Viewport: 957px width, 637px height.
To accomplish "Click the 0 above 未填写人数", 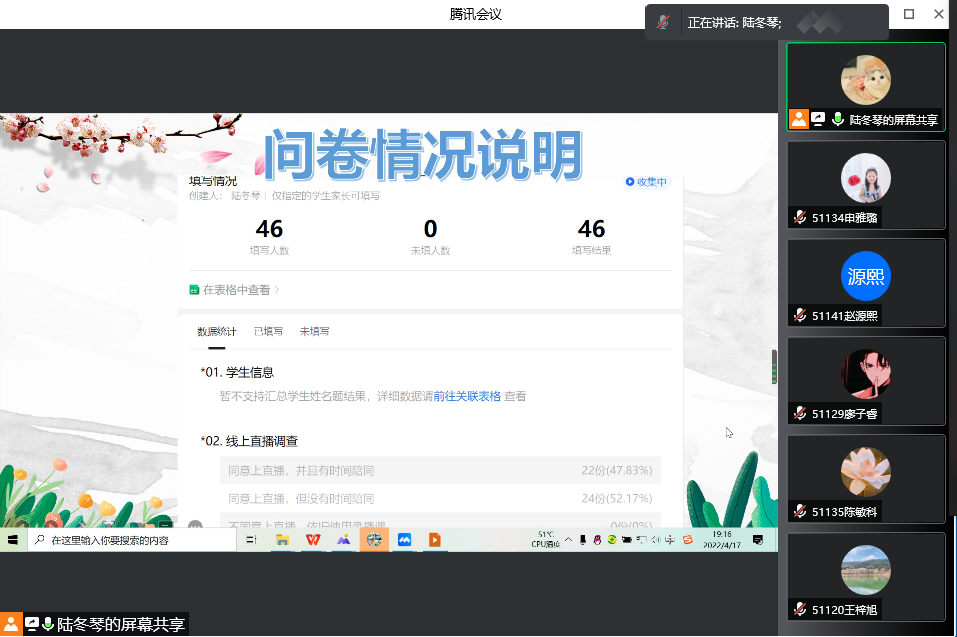I will pos(430,229).
